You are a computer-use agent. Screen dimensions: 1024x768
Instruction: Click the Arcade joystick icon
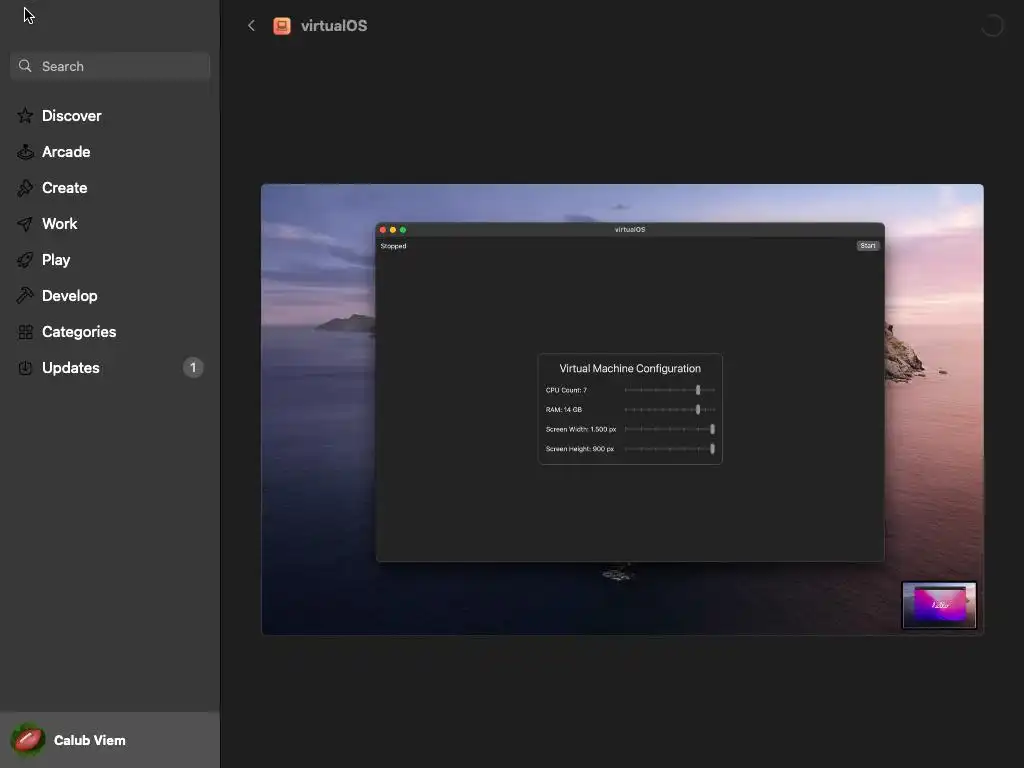(25, 152)
